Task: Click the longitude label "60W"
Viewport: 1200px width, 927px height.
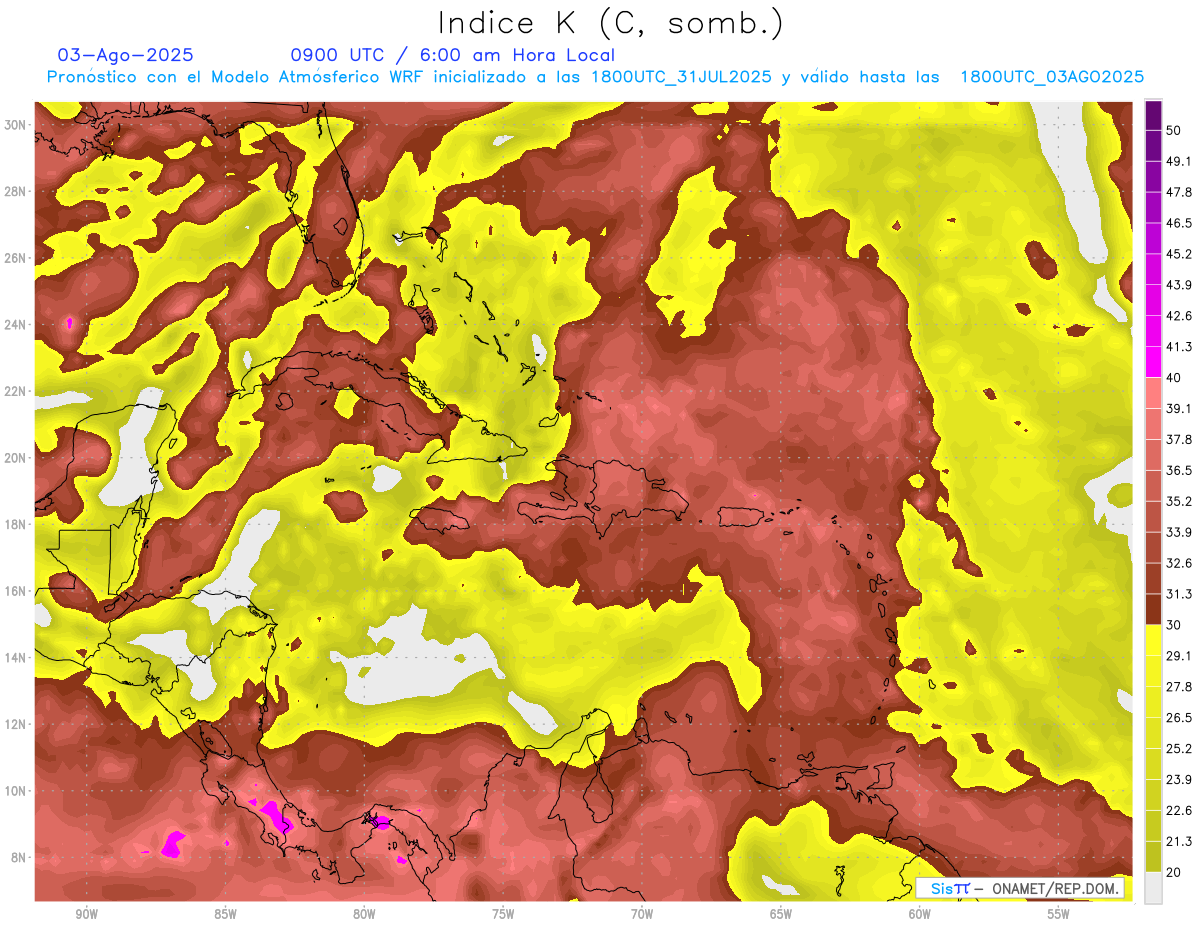Action: coord(920,914)
